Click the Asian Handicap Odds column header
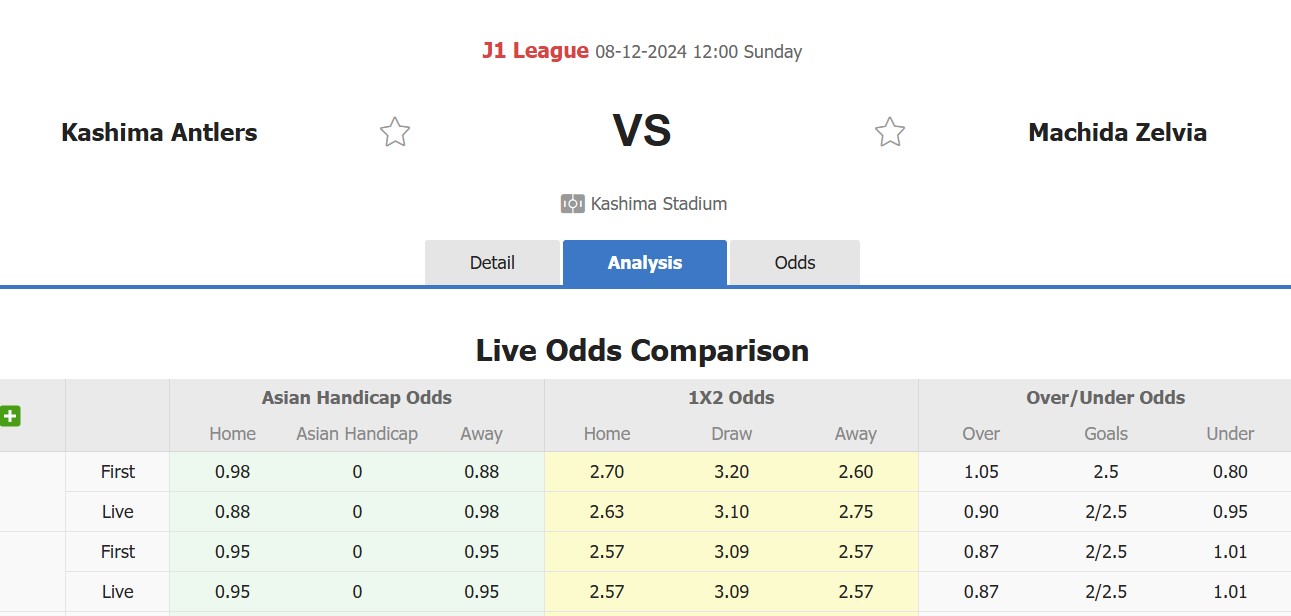Screen dimensions: 1291x616 pyautogui.click(x=357, y=397)
